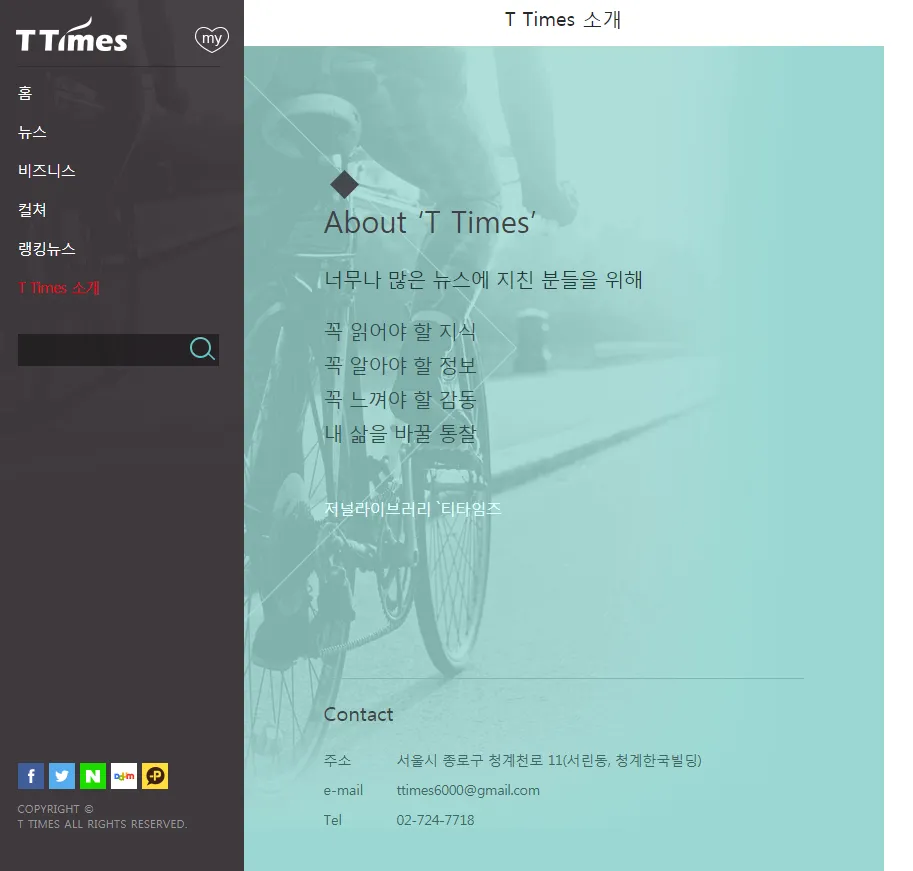913x871 pixels.
Task: Click the COPYRIGHT © footer text
Action: 55,809
